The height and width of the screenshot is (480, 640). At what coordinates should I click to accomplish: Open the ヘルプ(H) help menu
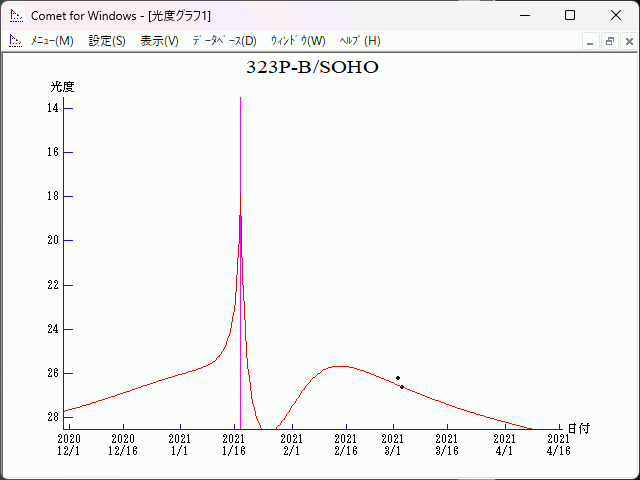(x=360, y=41)
